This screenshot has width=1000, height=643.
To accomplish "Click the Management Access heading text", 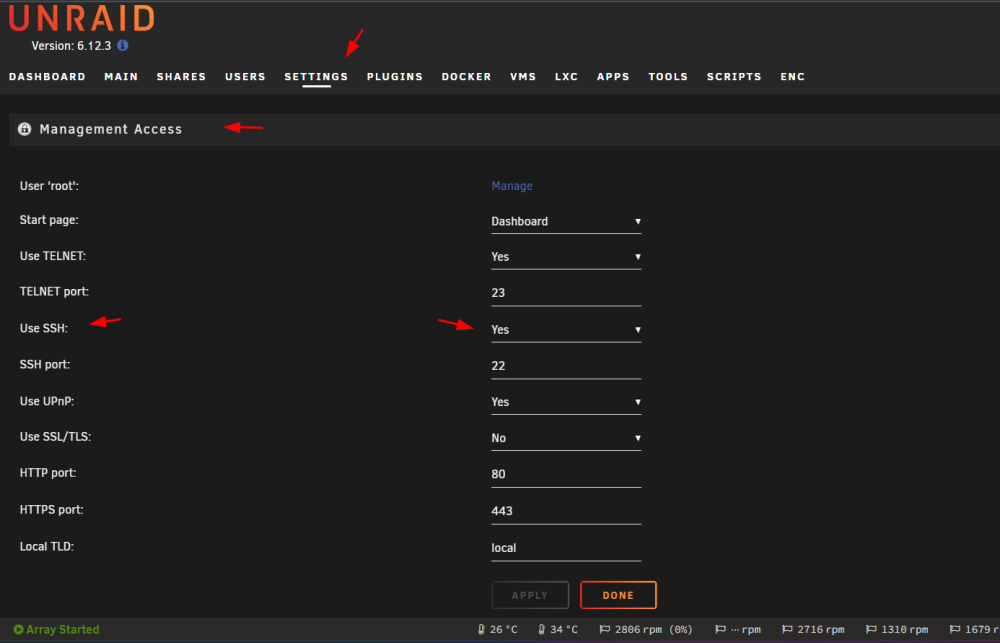I will [111, 129].
